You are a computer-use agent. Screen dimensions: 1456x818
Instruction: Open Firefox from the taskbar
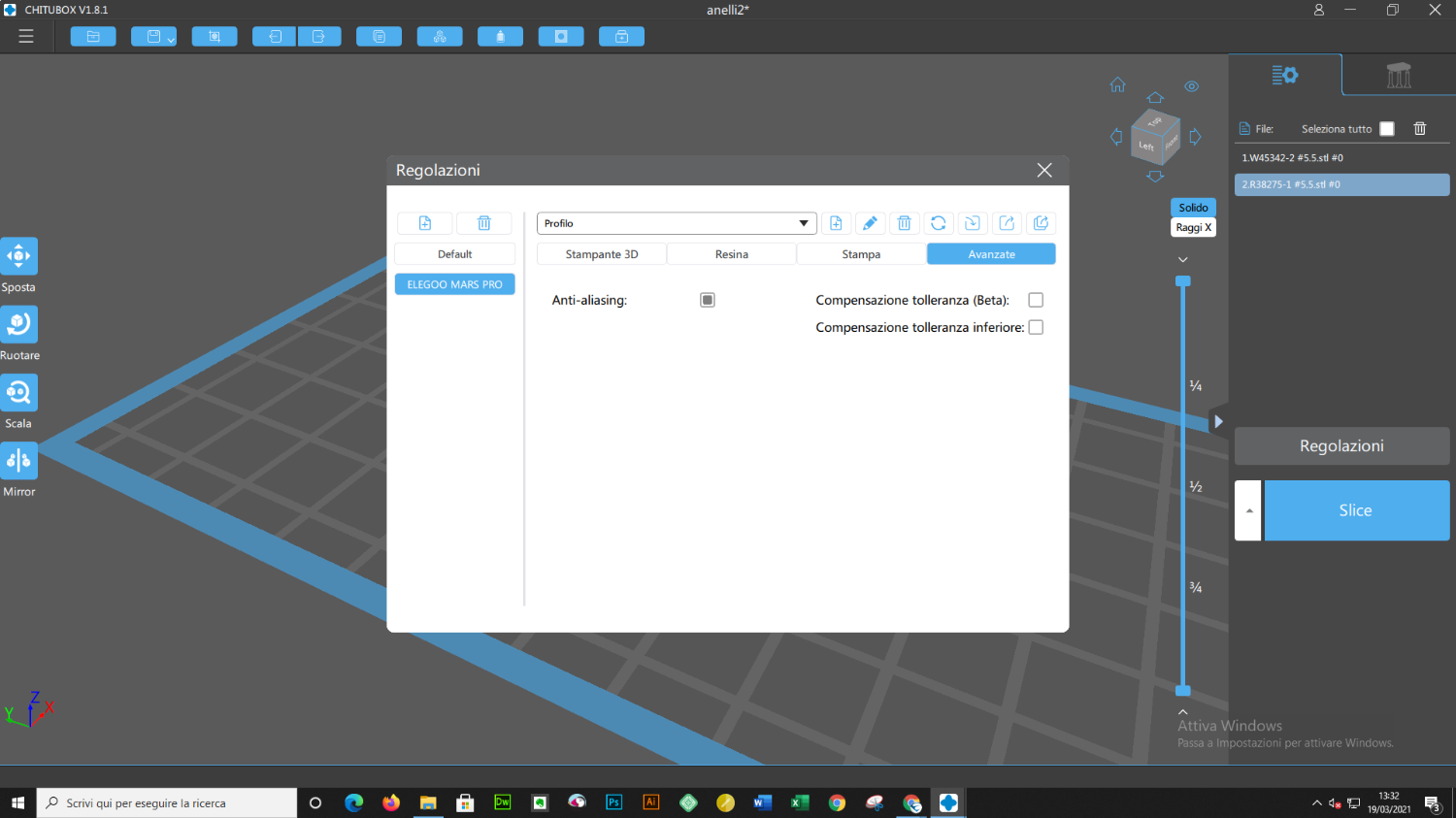click(x=391, y=802)
